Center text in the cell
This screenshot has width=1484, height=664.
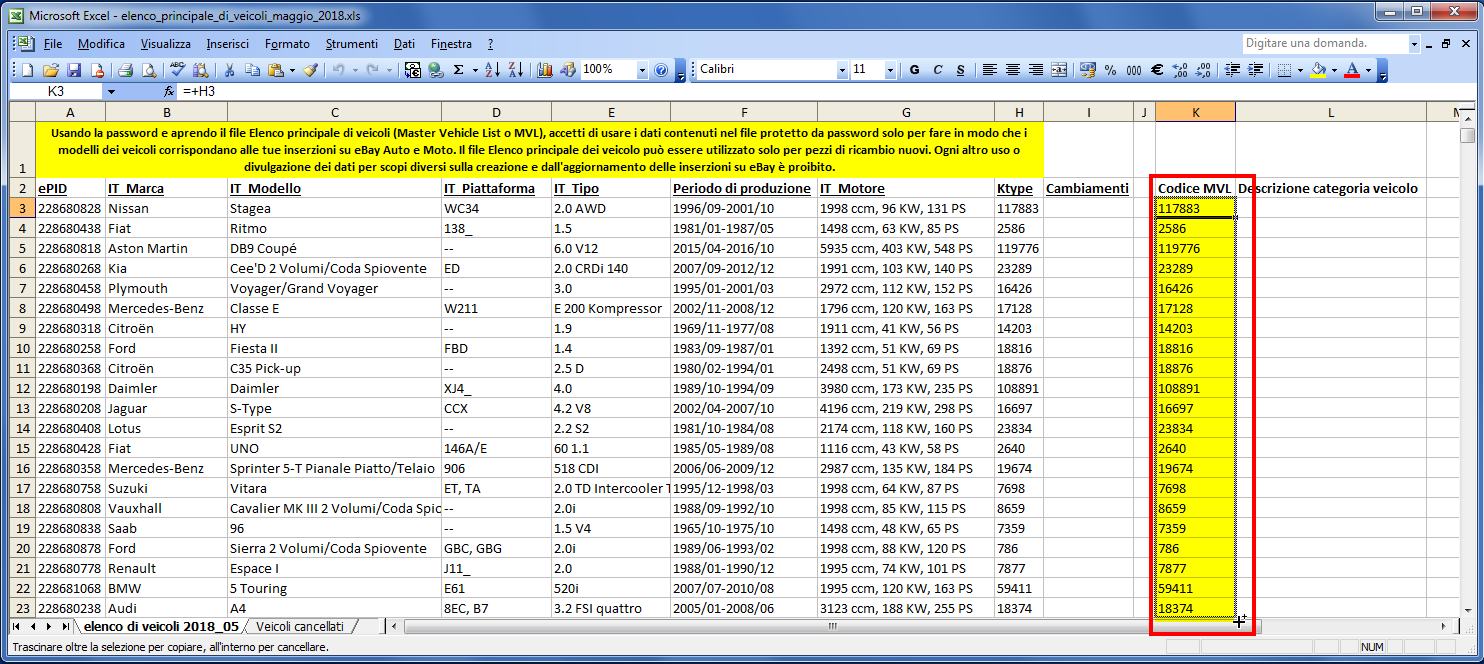point(1013,70)
